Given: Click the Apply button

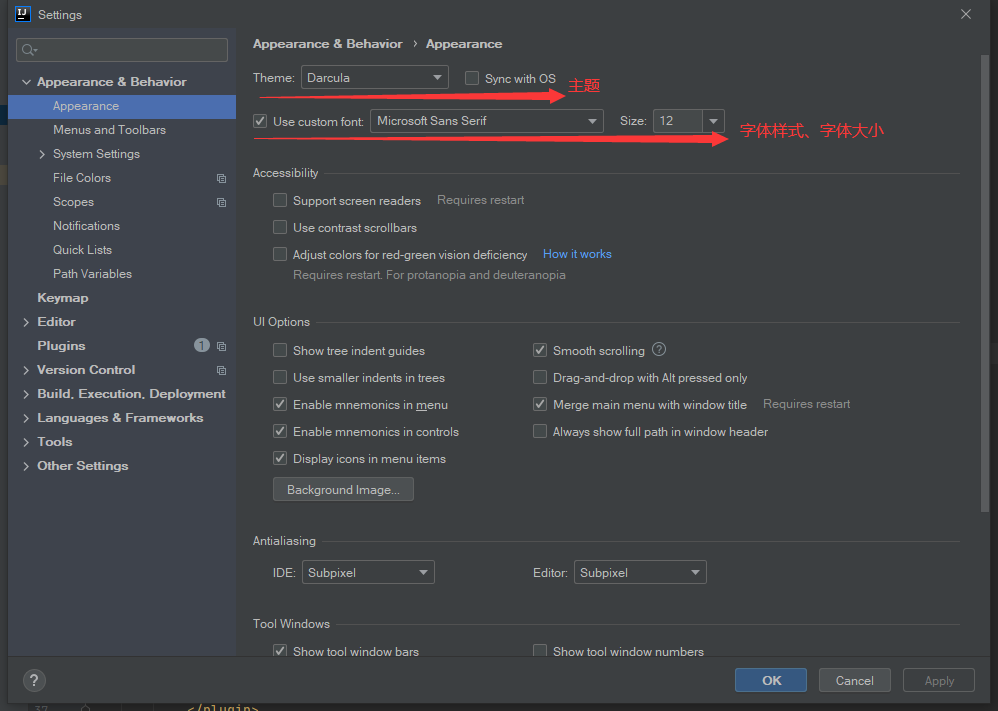Looking at the screenshot, I should pos(939,680).
